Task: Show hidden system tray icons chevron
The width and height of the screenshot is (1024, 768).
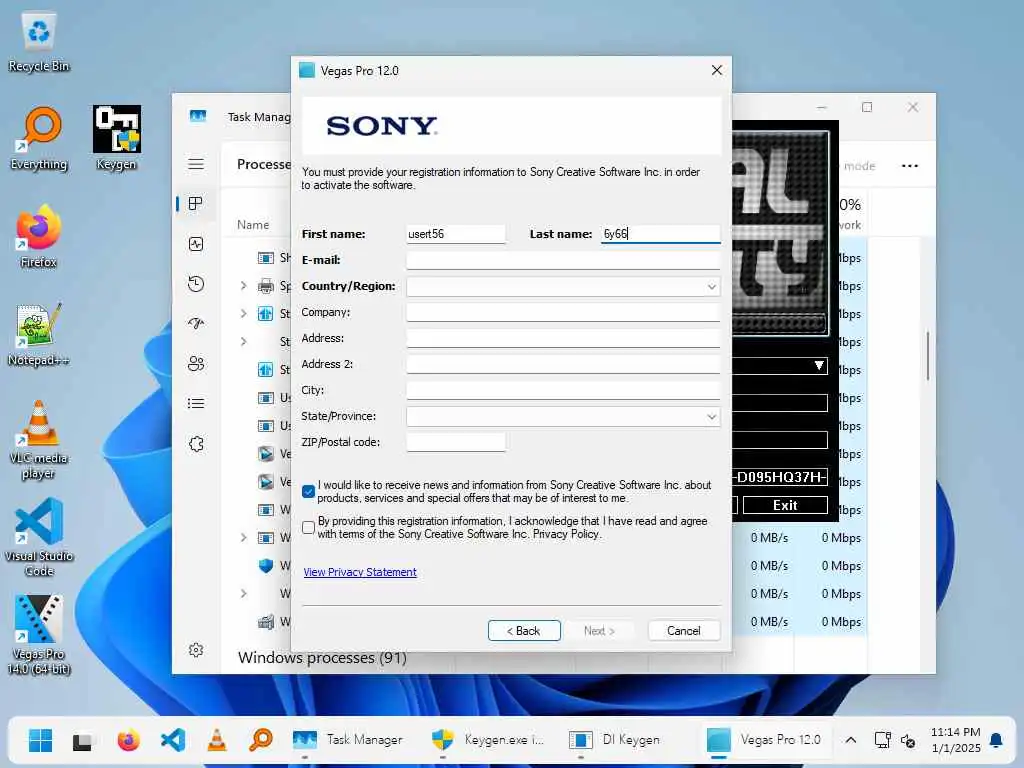Action: coord(851,740)
